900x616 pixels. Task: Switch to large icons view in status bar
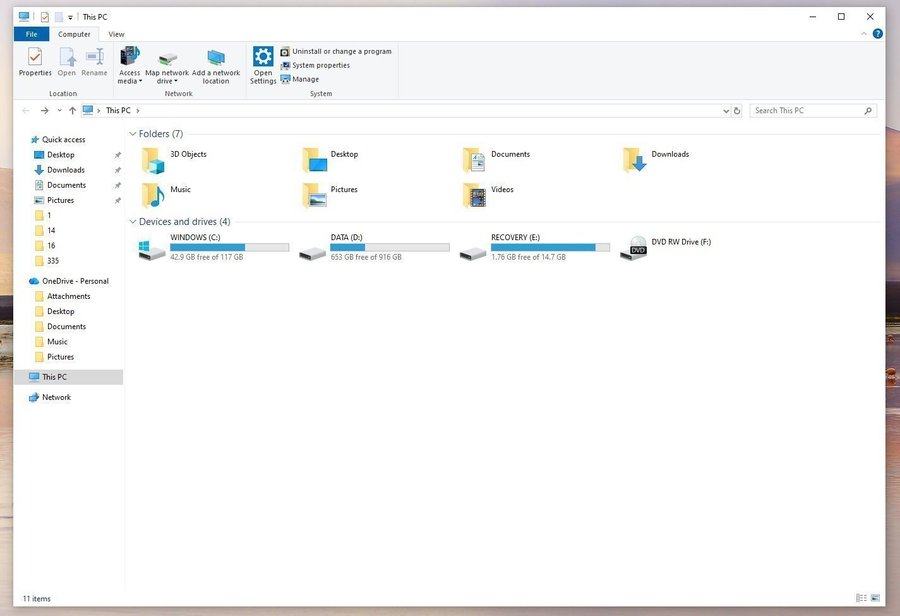coord(877,598)
